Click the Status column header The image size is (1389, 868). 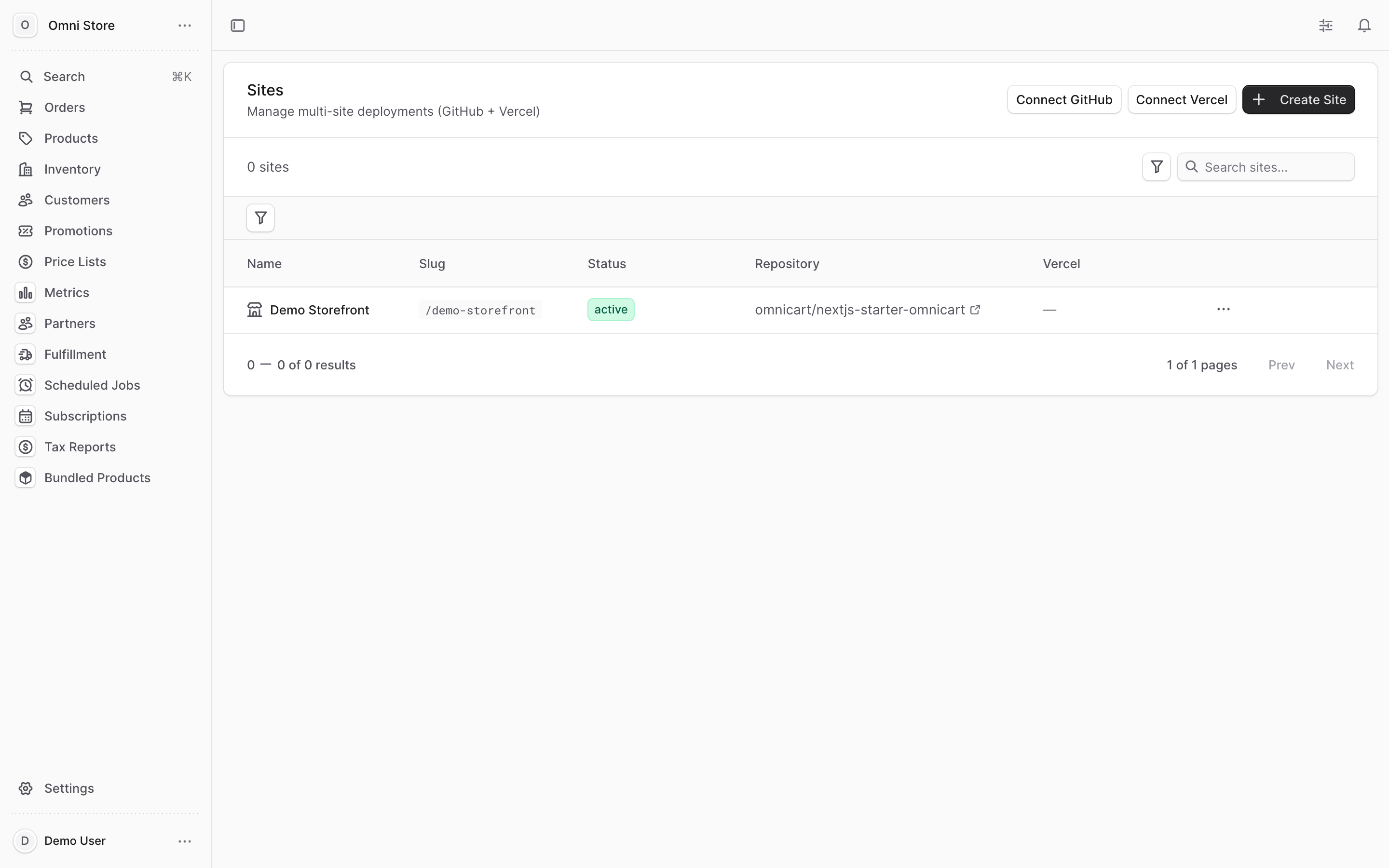tap(607, 263)
